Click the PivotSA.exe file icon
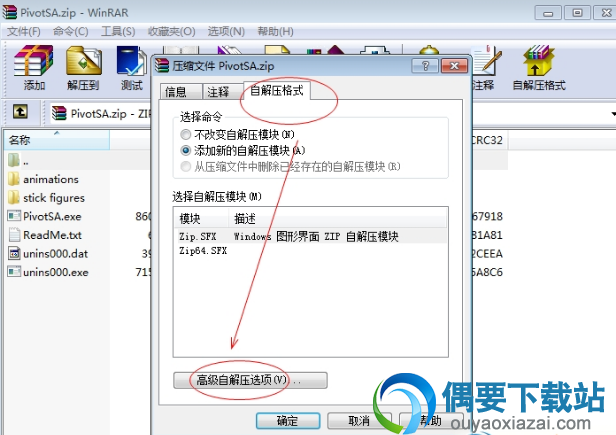Screen dimensions: 616x435 click(14, 216)
